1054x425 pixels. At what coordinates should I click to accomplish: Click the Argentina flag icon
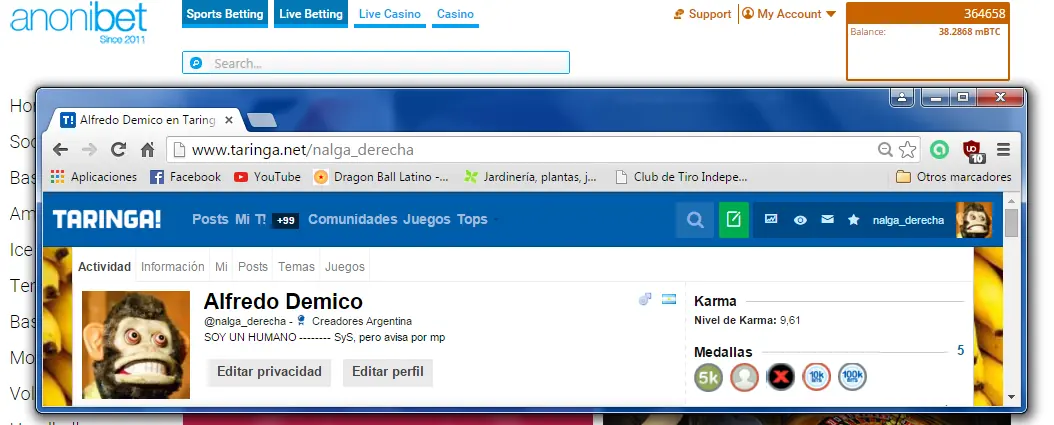(669, 299)
